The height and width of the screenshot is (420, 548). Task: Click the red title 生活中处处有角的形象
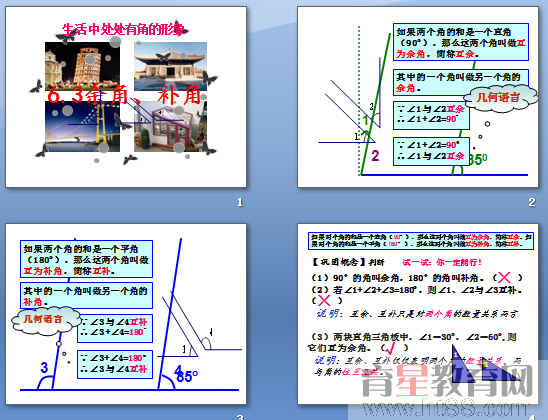pyautogui.click(x=123, y=30)
